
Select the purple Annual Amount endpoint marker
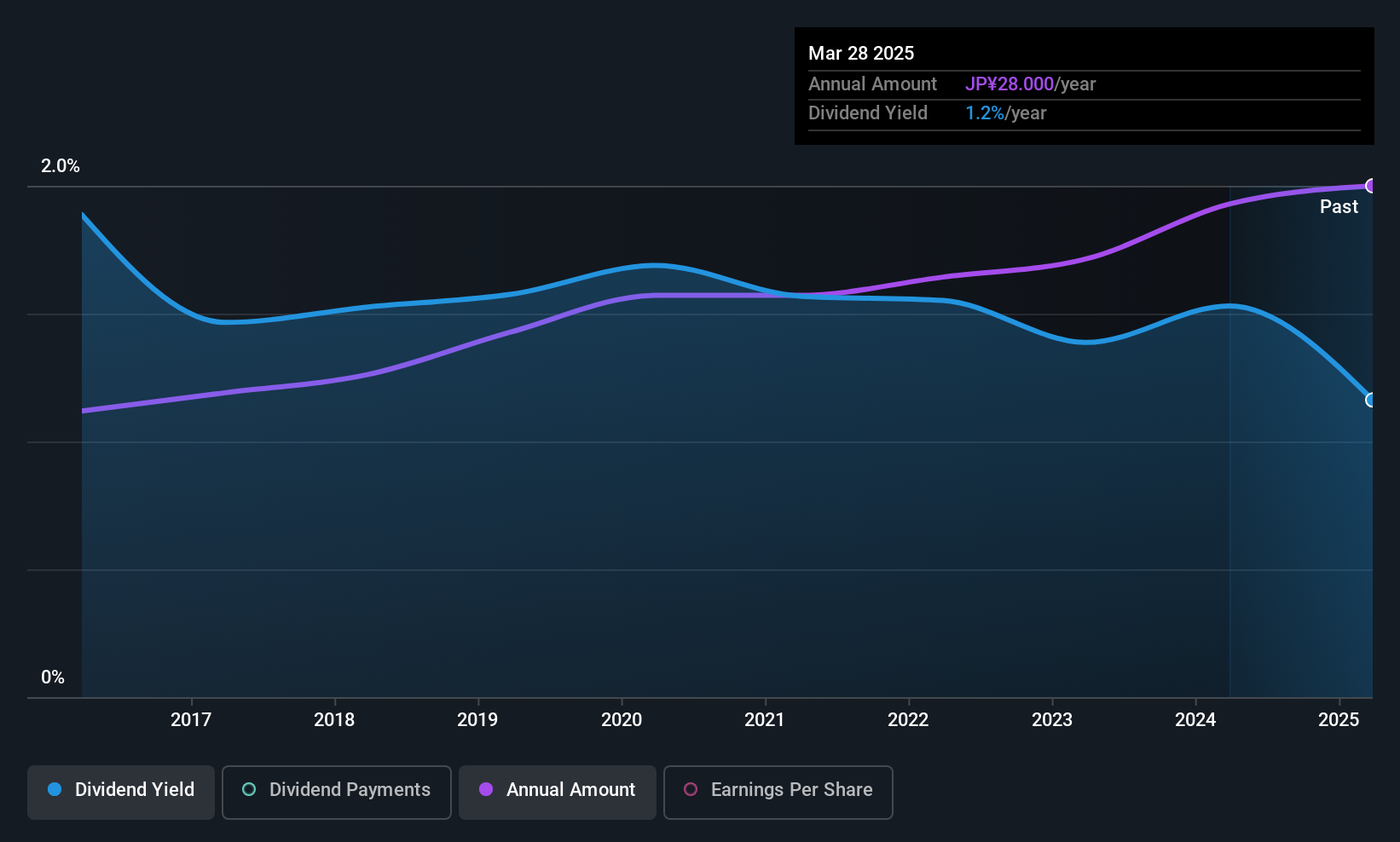[x=1371, y=186]
